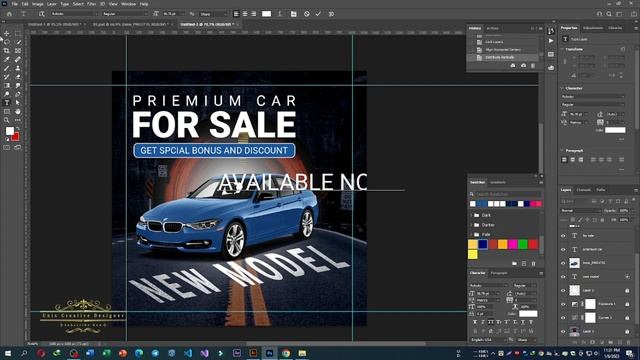The image size is (640, 360).
Task: Expand the Pale swatch group
Action: pyautogui.click(x=472, y=235)
